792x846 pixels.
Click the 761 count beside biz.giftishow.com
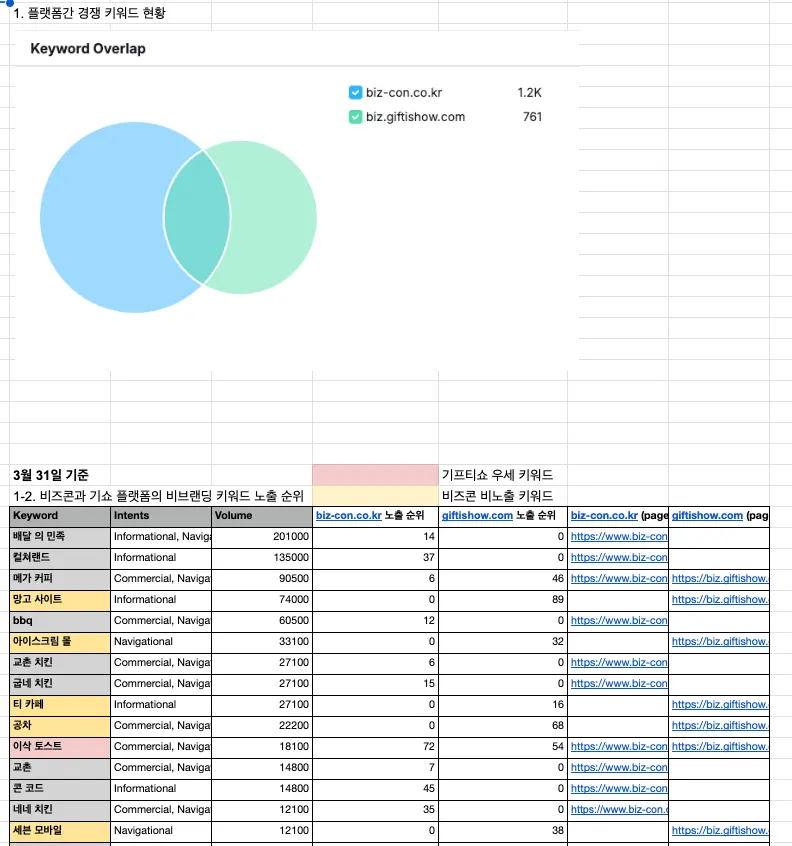point(532,117)
